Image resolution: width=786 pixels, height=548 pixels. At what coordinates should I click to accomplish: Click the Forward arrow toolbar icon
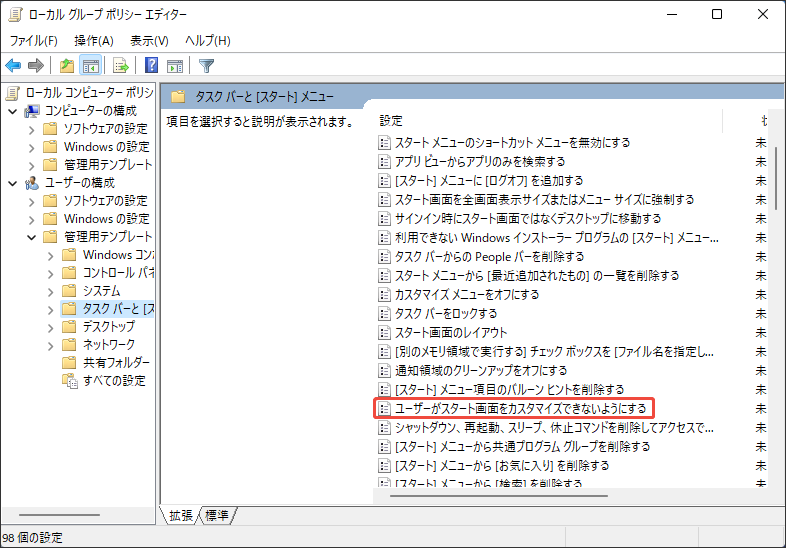[x=36, y=65]
